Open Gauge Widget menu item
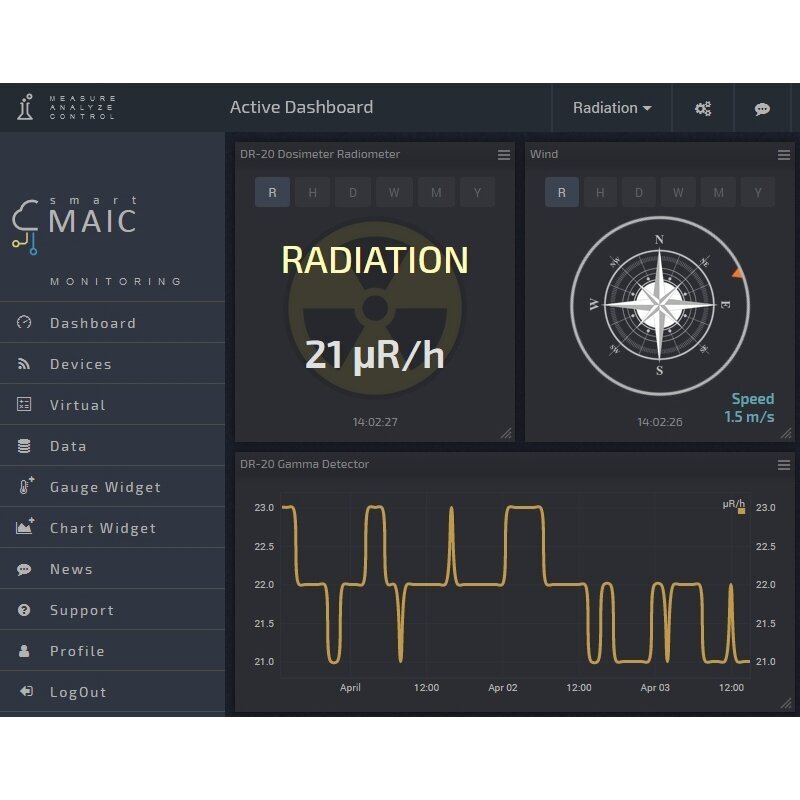800x800 pixels. [x=112, y=487]
